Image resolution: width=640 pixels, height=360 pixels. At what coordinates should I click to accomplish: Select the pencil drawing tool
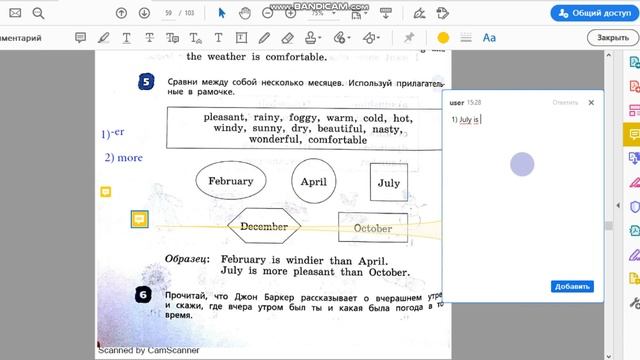pos(264,38)
